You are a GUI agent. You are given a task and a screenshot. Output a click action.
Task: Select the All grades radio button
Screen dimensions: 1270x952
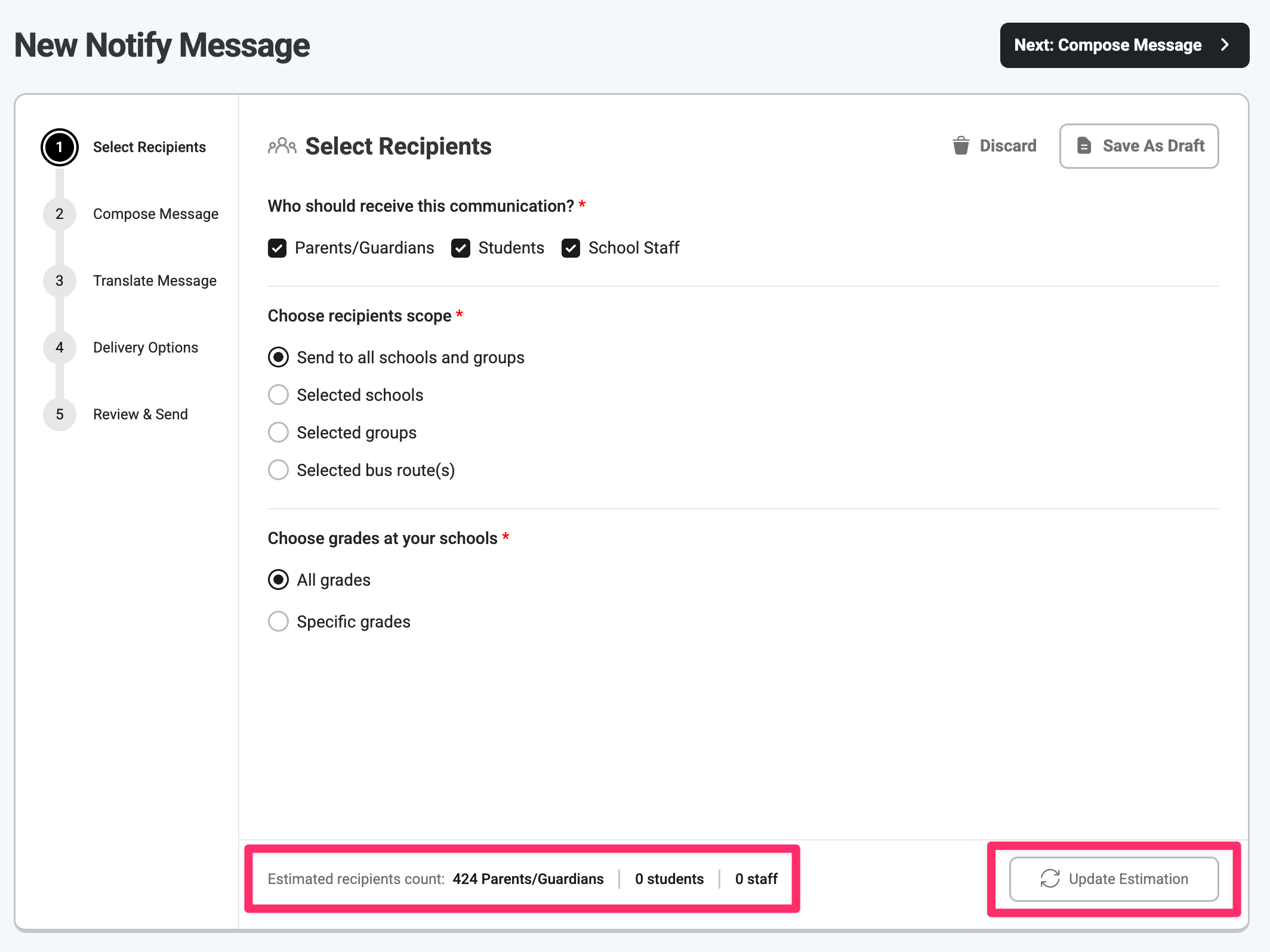point(278,580)
